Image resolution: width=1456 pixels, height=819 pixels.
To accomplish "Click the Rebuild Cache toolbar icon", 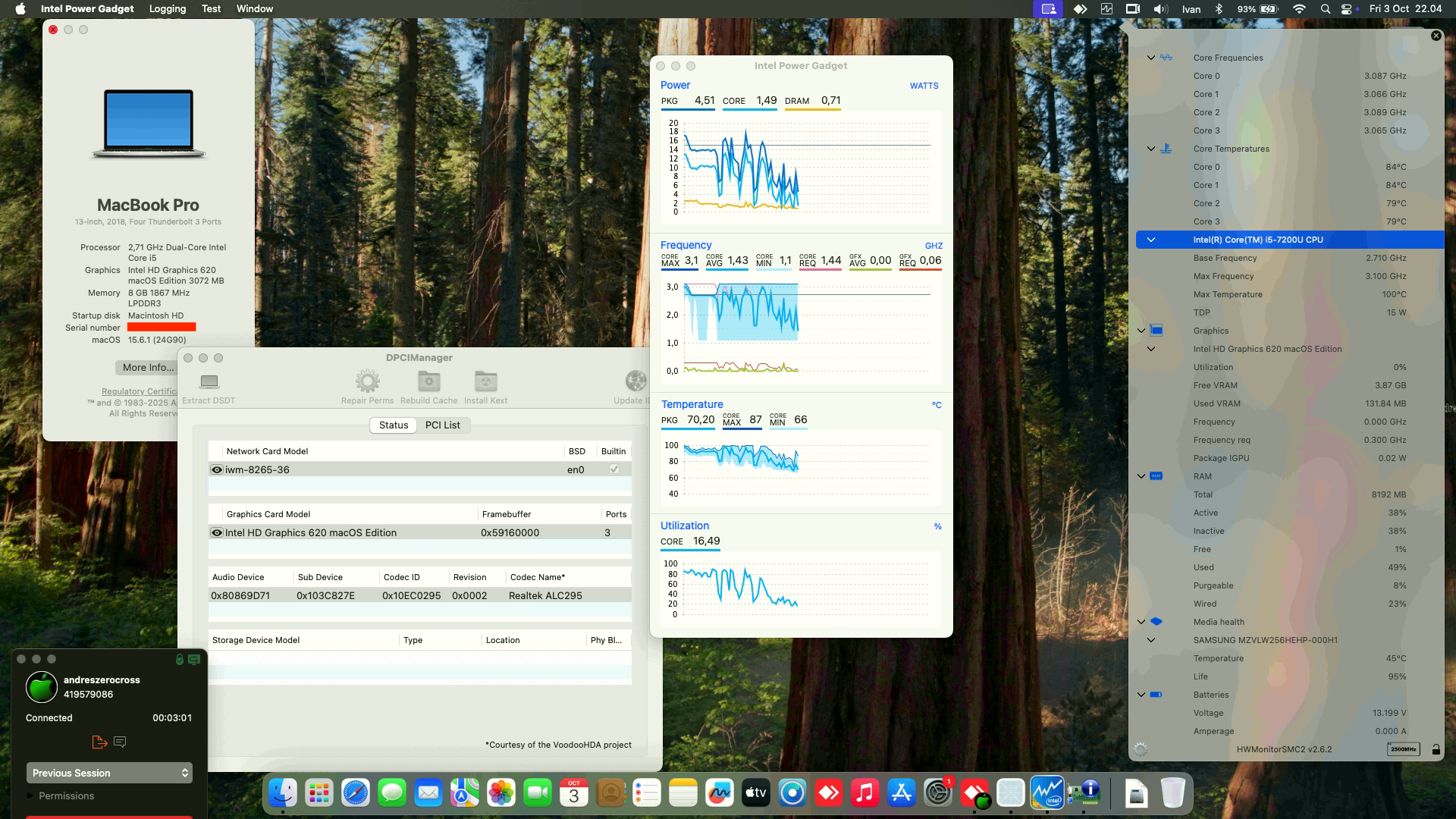I will point(429,381).
